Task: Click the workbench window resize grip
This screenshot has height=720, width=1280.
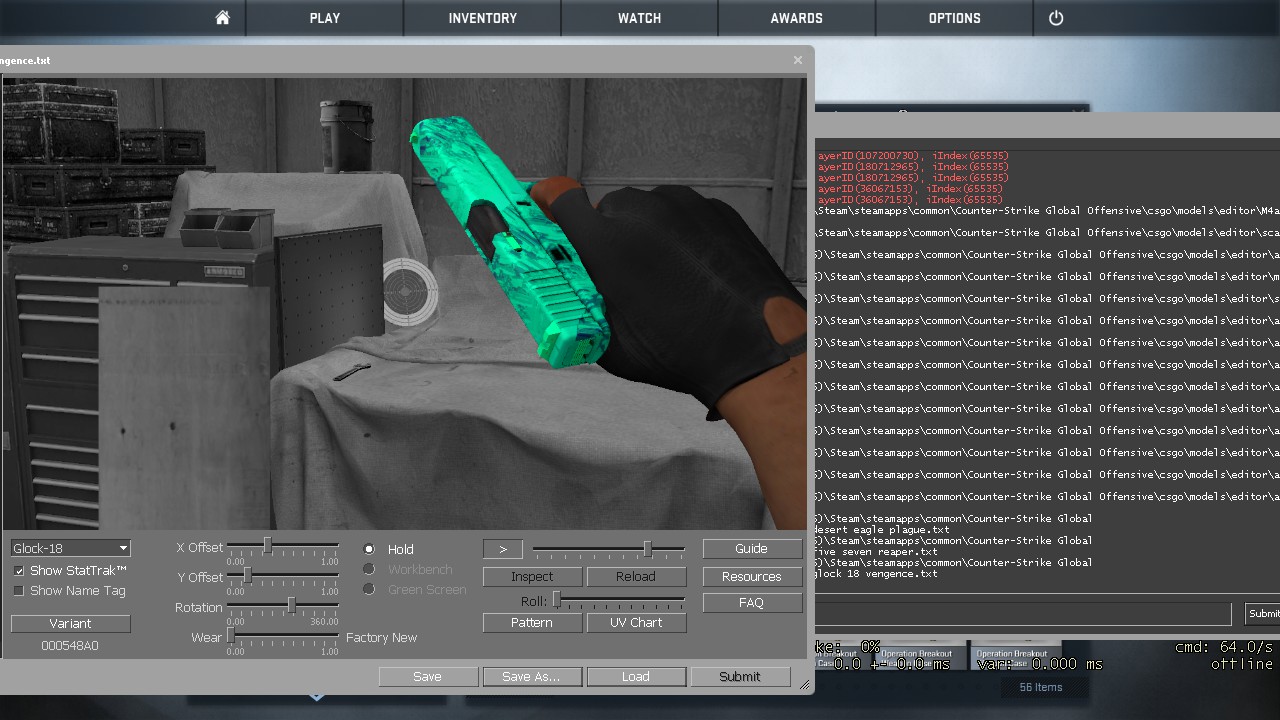Action: click(804, 685)
